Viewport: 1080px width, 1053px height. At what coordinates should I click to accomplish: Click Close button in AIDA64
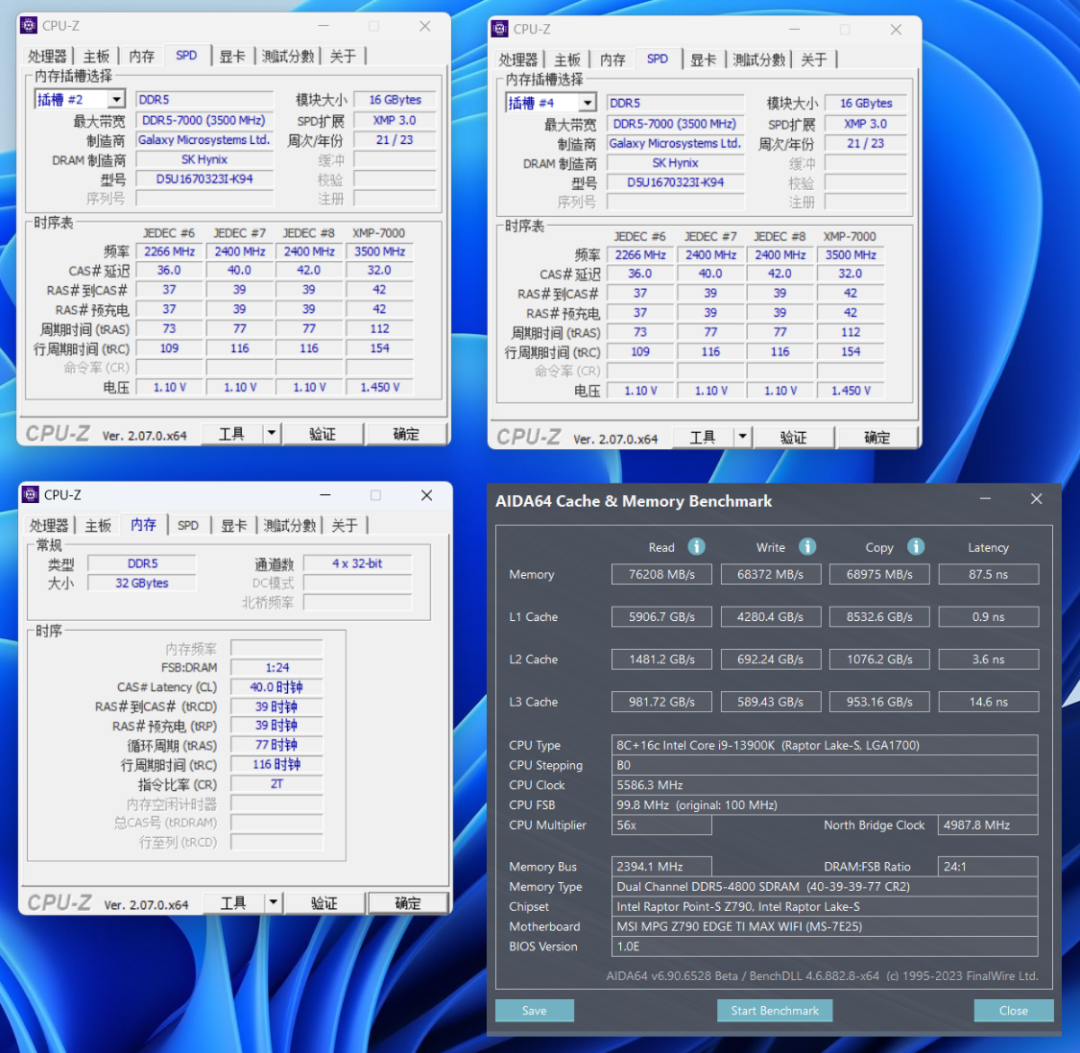coord(1014,1010)
